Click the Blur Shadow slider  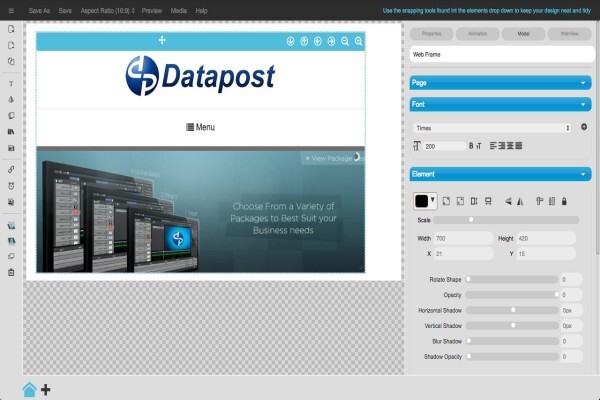[512, 341]
